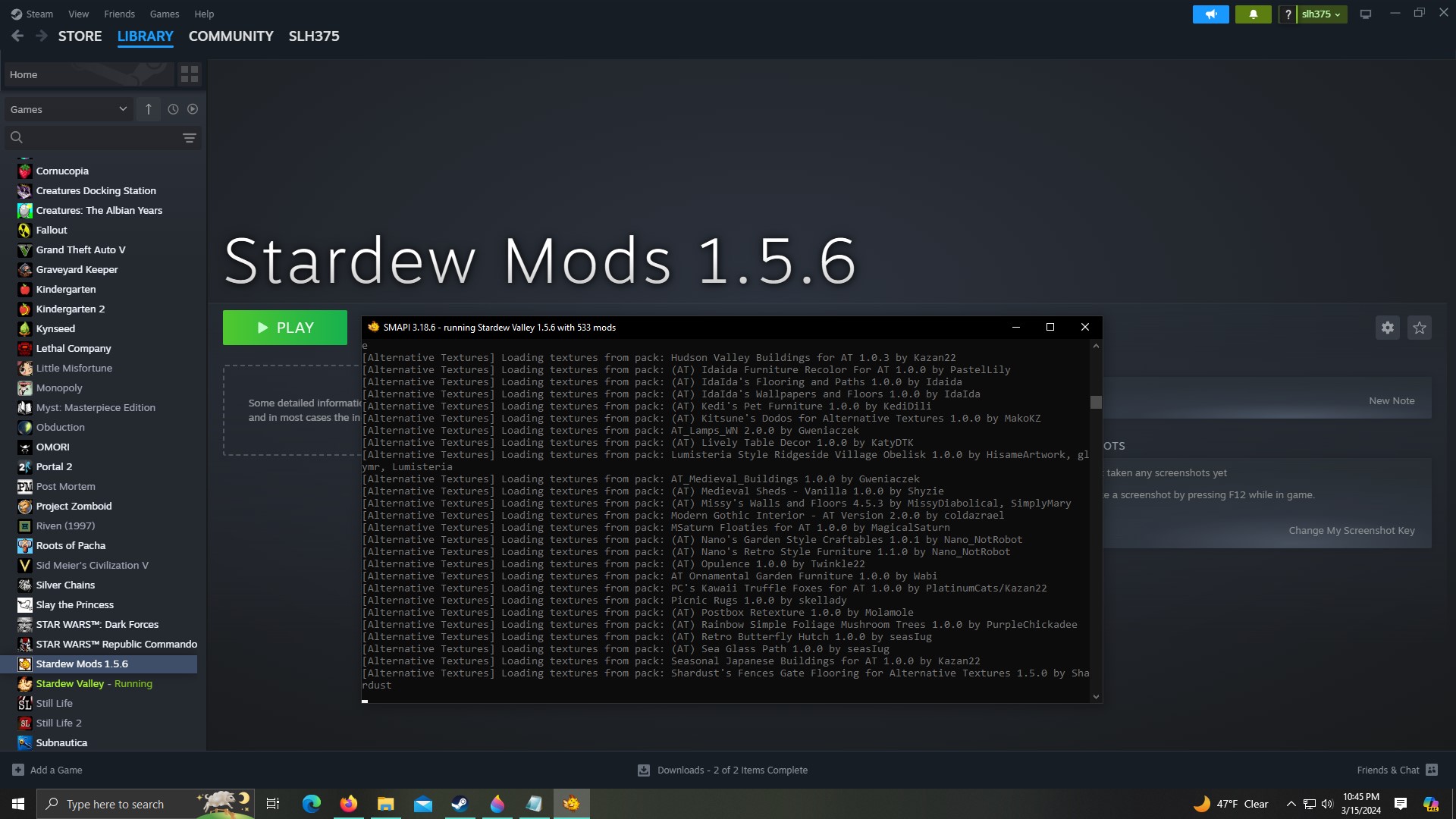Go to the STORE tab
1456x819 pixels.
pos(80,36)
